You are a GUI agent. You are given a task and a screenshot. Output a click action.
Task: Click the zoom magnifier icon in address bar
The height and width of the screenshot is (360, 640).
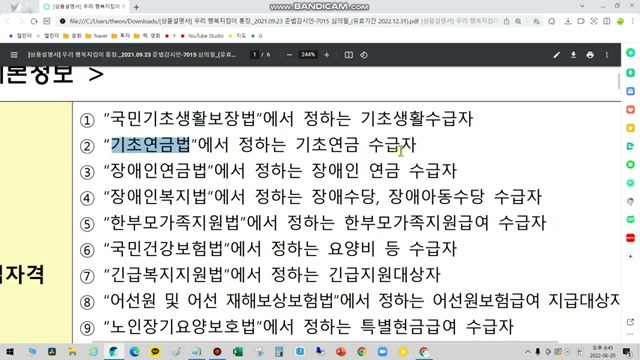[518, 21]
